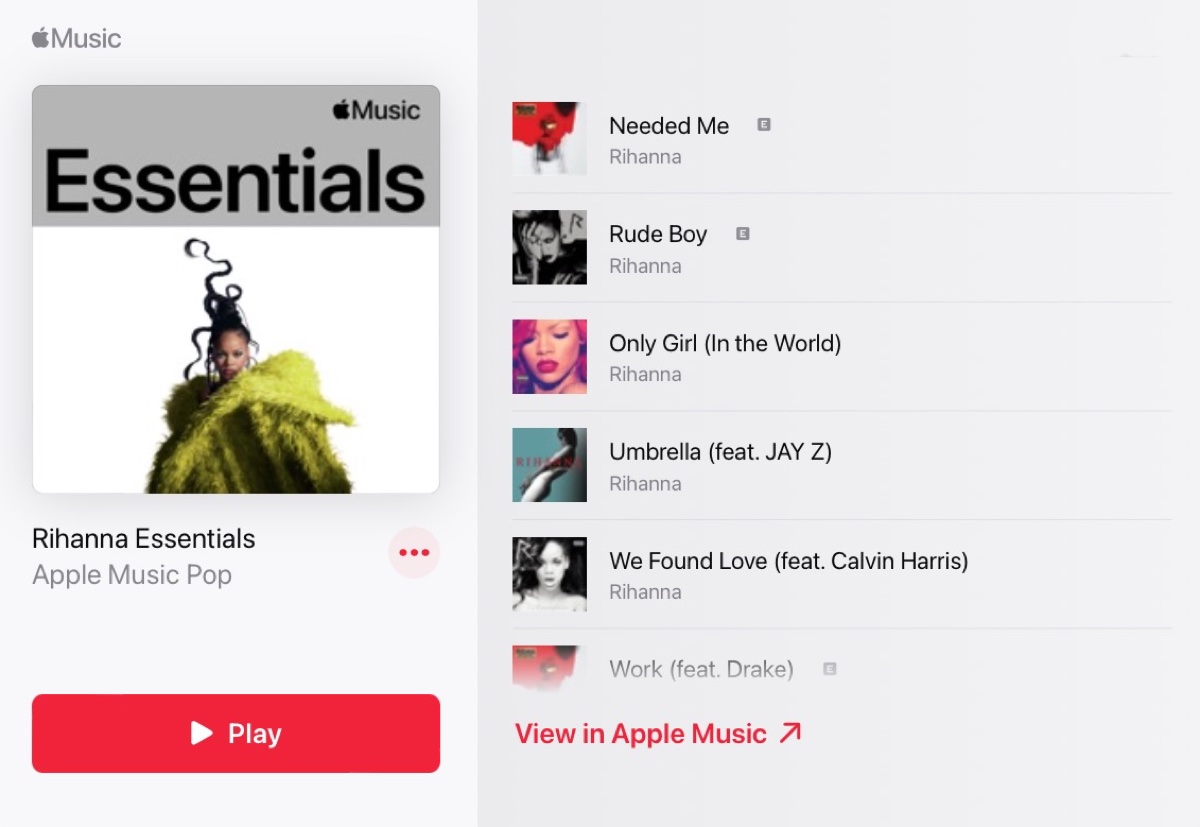Click the We Found Love album thumbnail

549,574
